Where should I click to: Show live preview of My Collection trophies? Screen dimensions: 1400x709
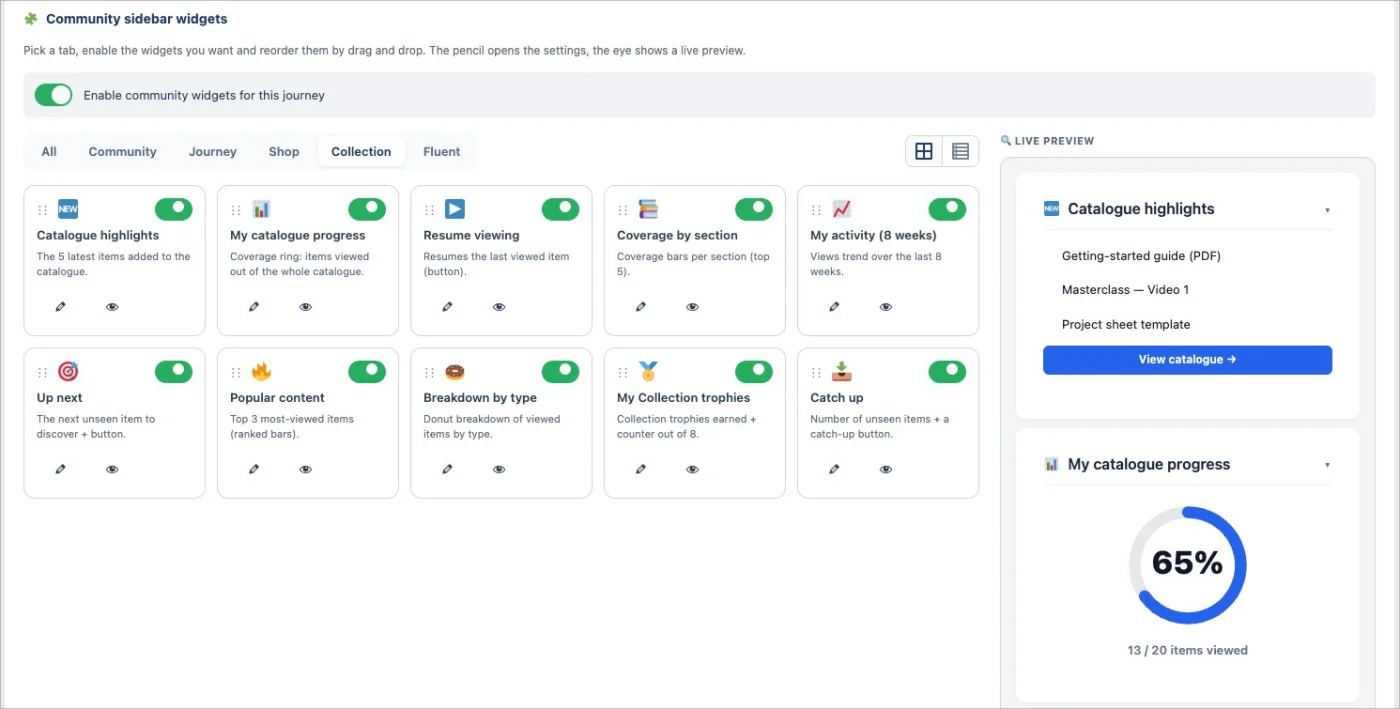(x=692, y=469)
